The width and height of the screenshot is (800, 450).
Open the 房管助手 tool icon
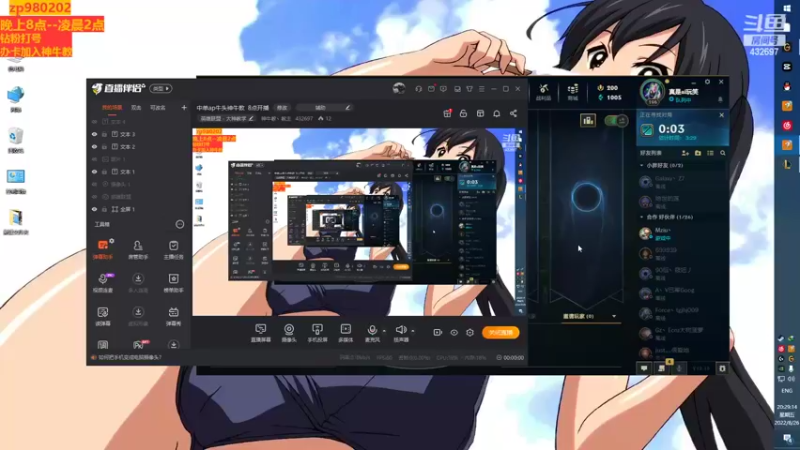click(138, 249)
